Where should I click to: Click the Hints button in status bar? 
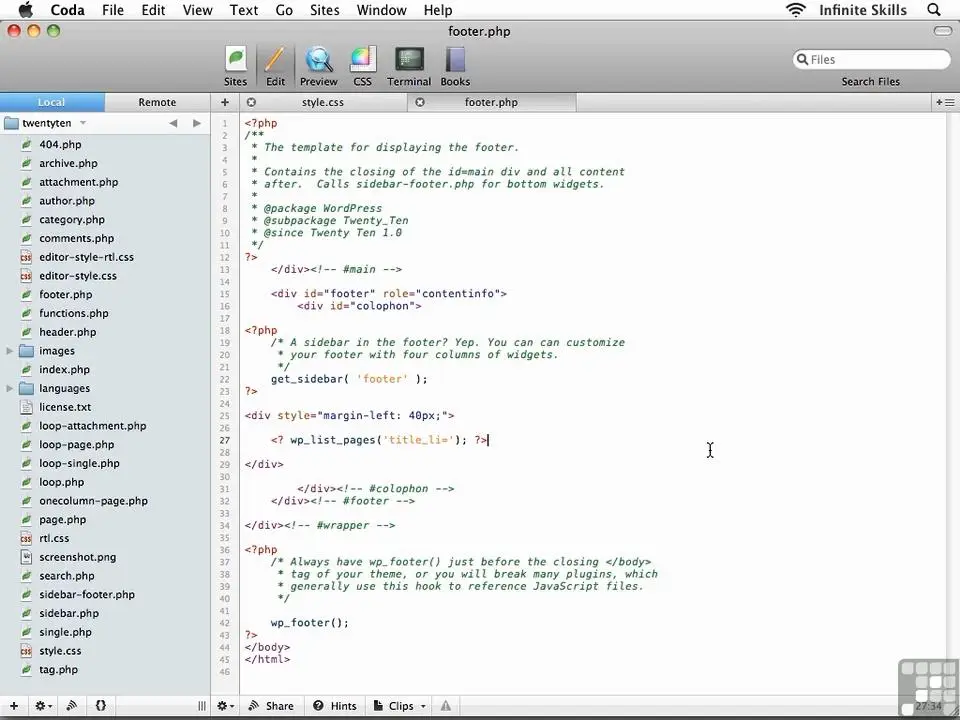click(335, 706)
